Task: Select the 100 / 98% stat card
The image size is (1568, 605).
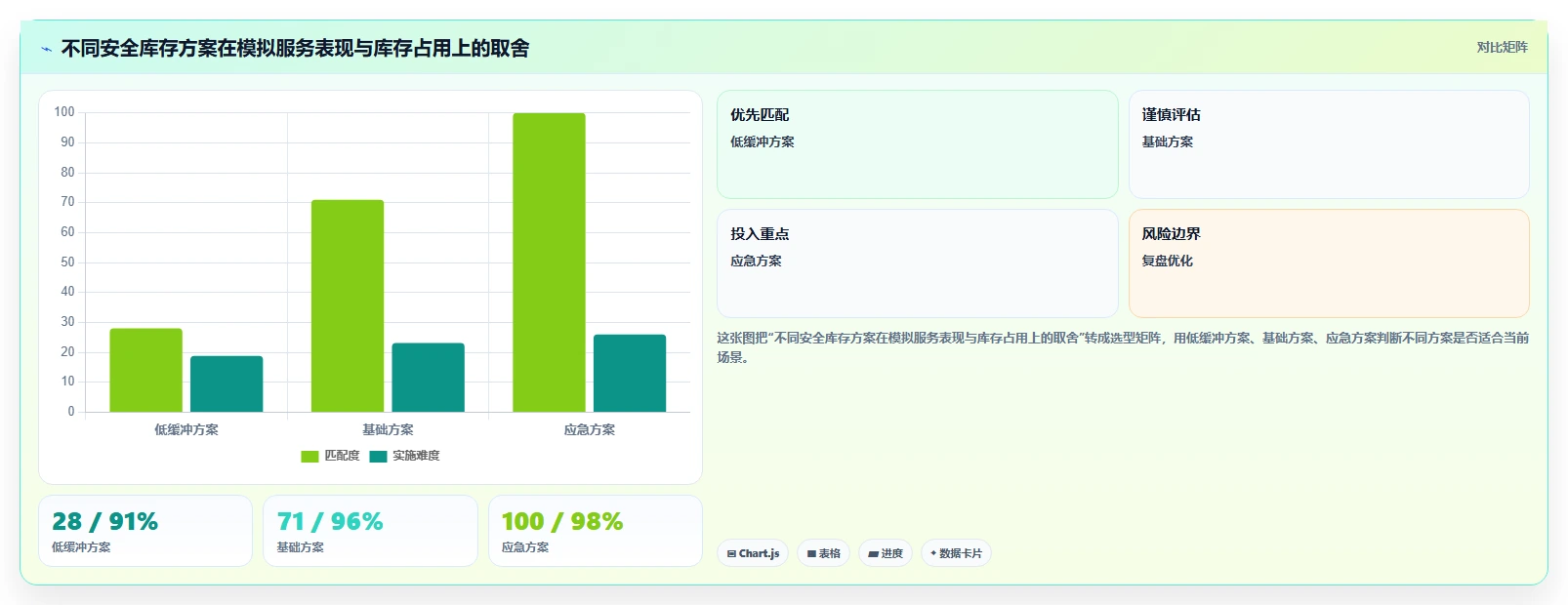Action: 596,531
